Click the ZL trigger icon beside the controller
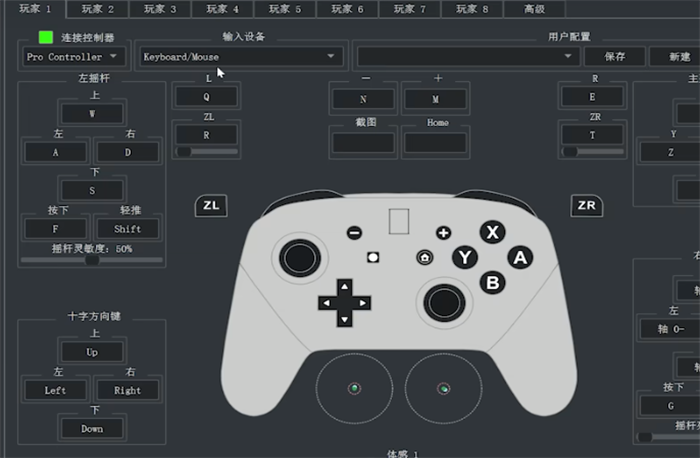 click(x=211, y=205)
